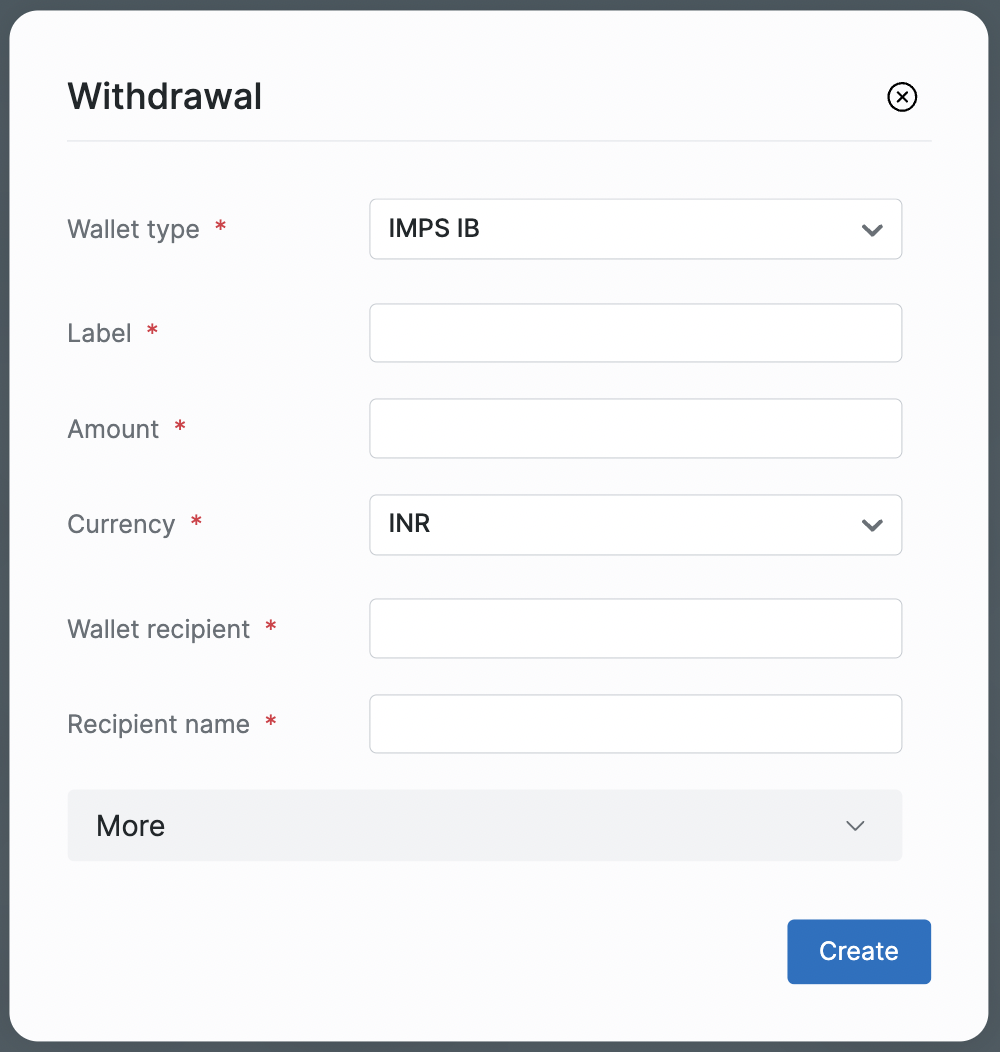Select the Wallet recipient input field

(x=635, y=629)
